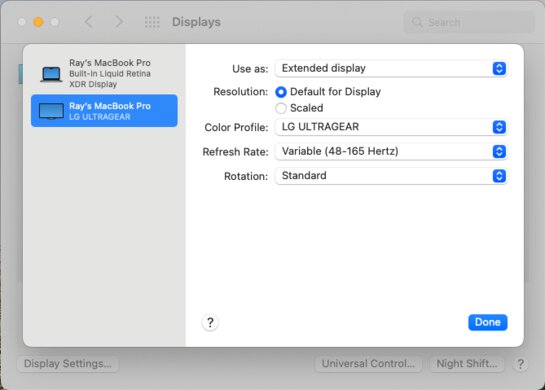Viewport: 545px width, 390px height.
Task: Click the LG ULTRAGEAR monitor icon
Action: coord(51,111)
